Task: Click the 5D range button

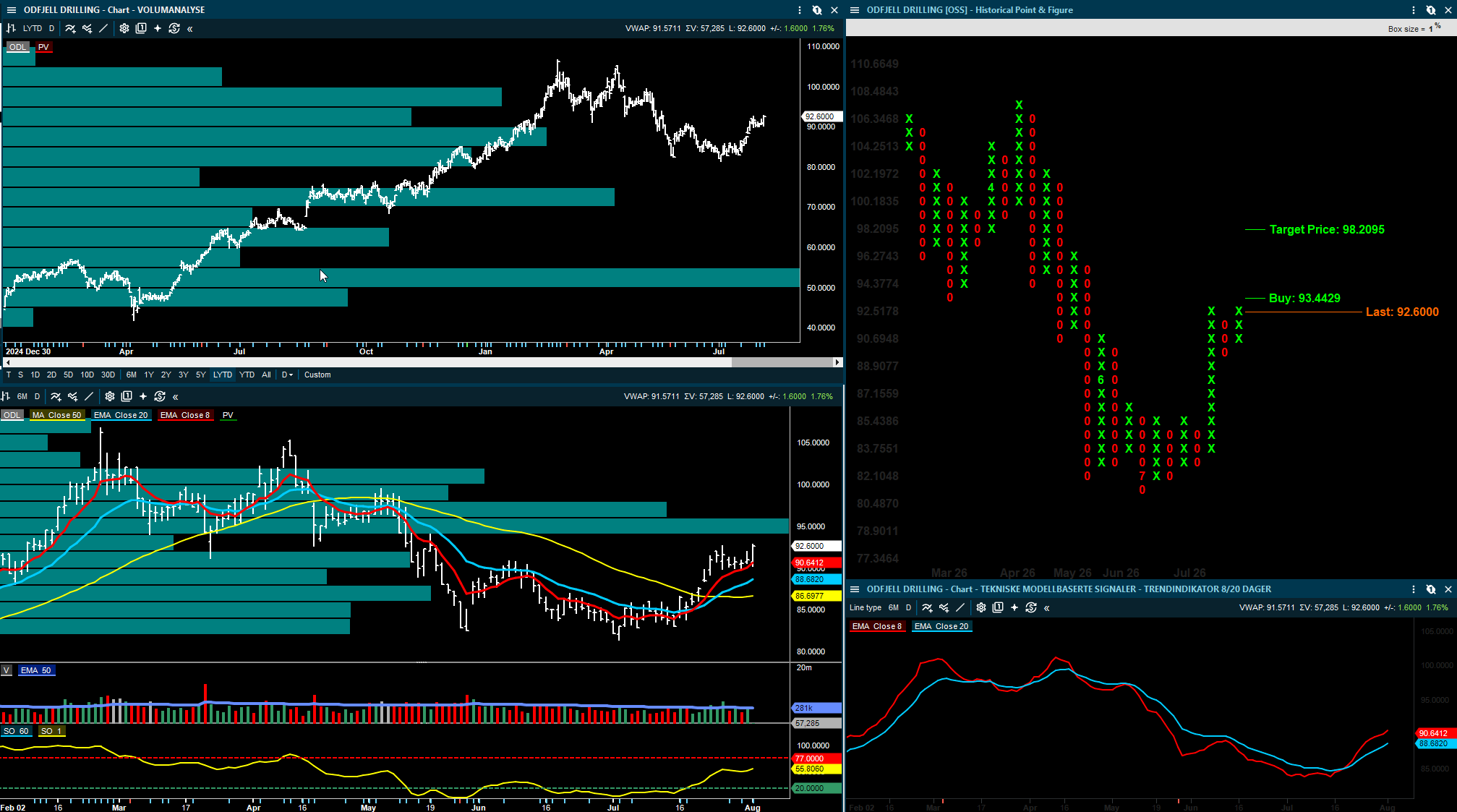Action: coord(69,375)
